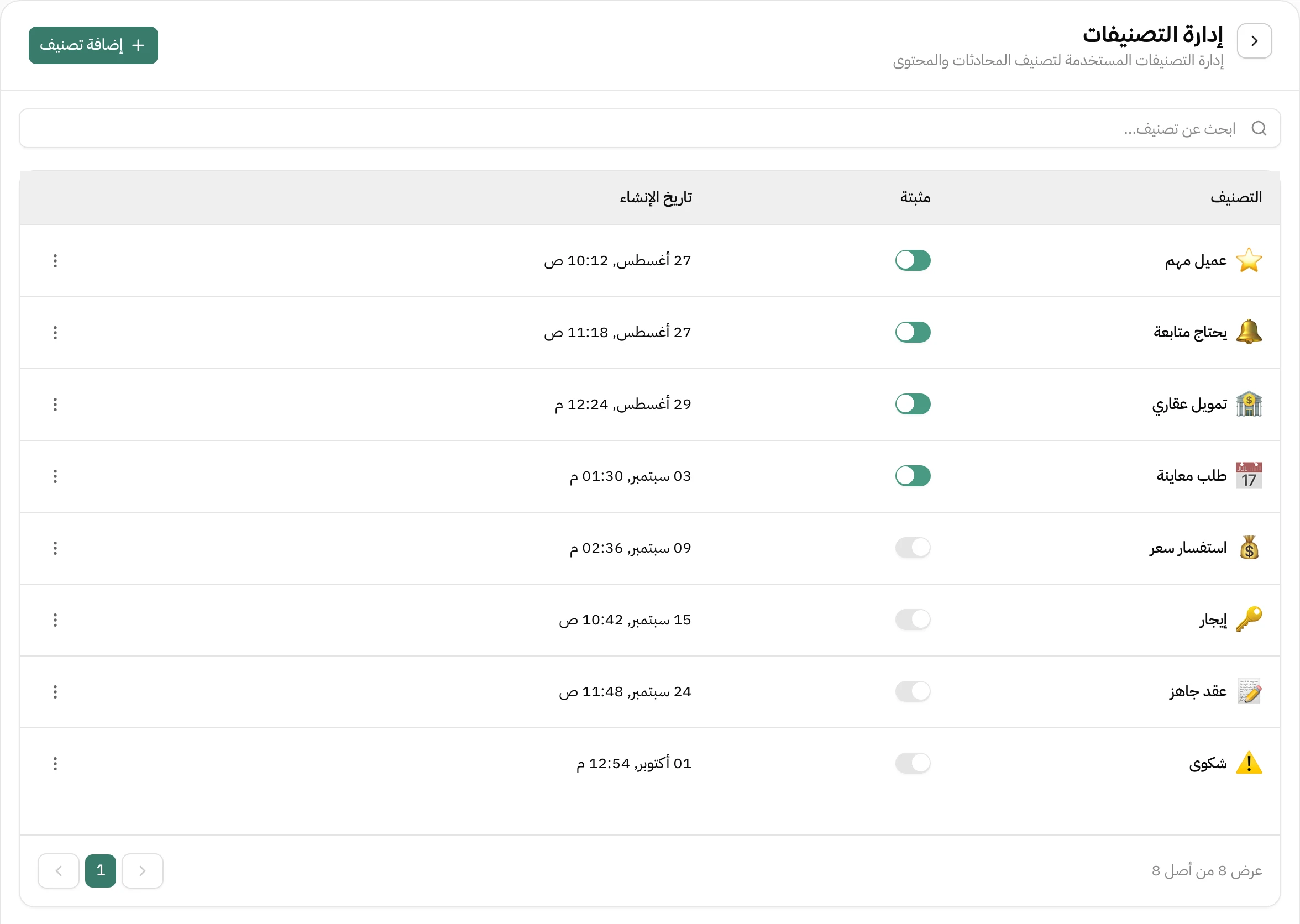
Task: Disable the pinned toggle for يحتاج متابعة
Action: [913, 332]
